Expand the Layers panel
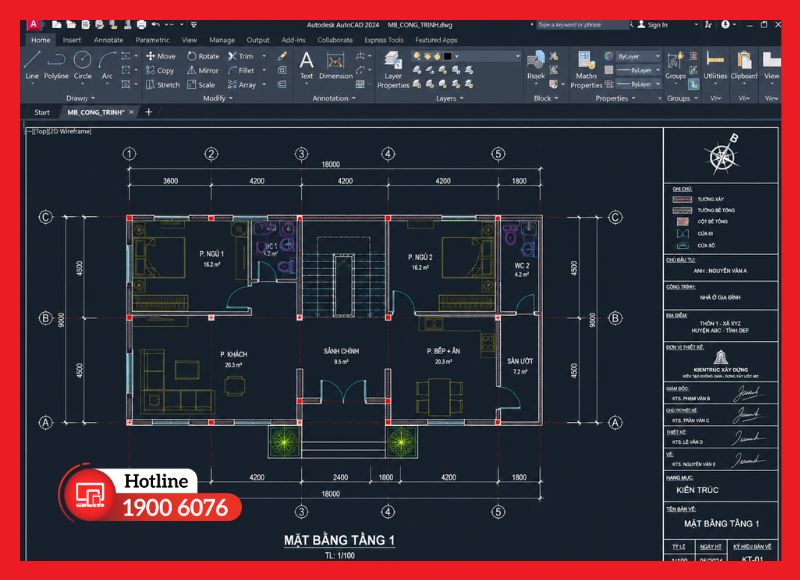 [450, 98]
